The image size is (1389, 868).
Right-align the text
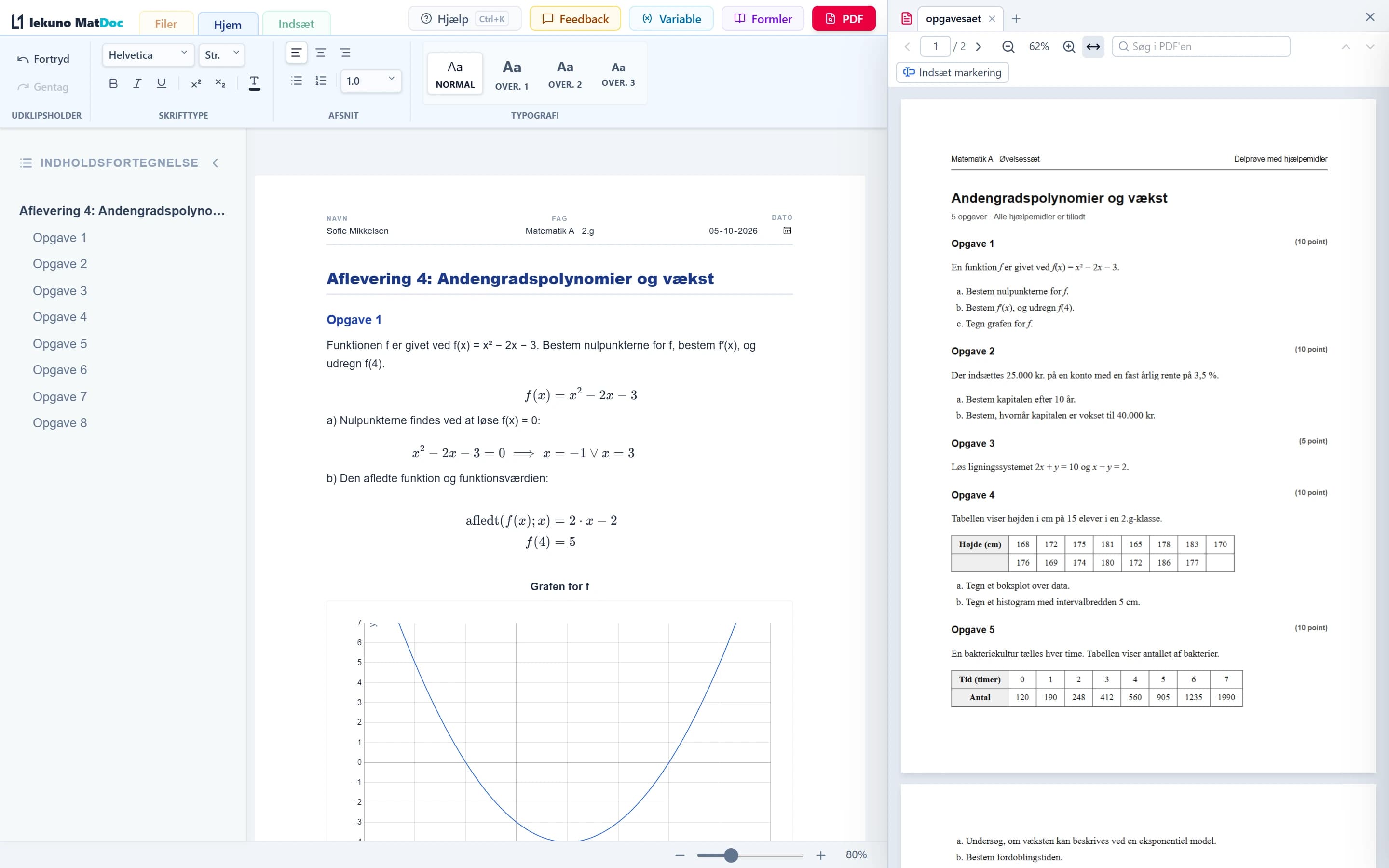(x=345, y=53)
